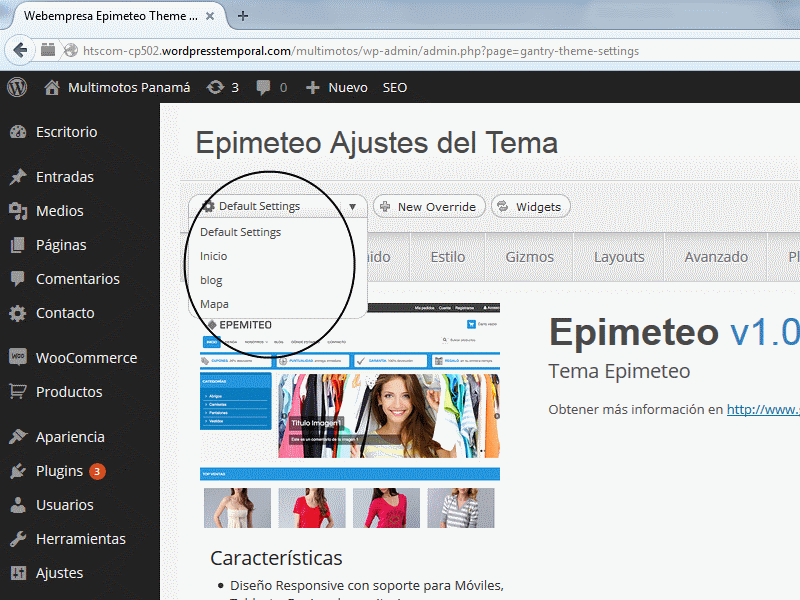Click the globe site info icon
800x600 pixels.
(71, 51)
